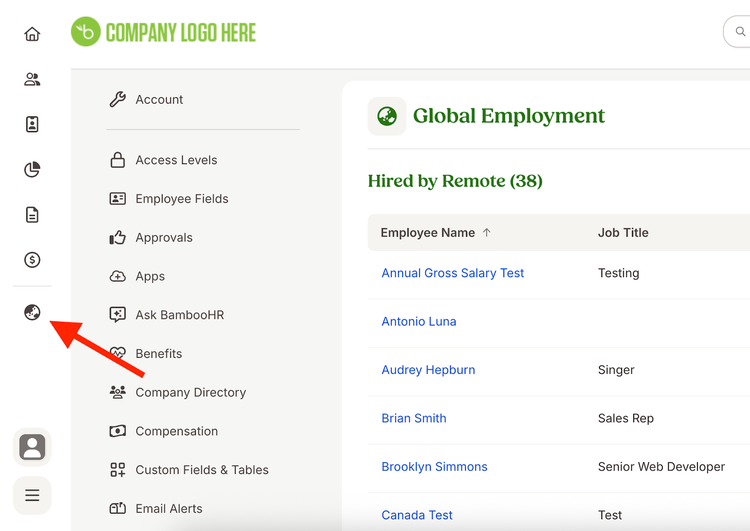The height and width of the screenshot is (531, 750).
Task: Open the user profile avatar icon
Action: coord(32,447)
